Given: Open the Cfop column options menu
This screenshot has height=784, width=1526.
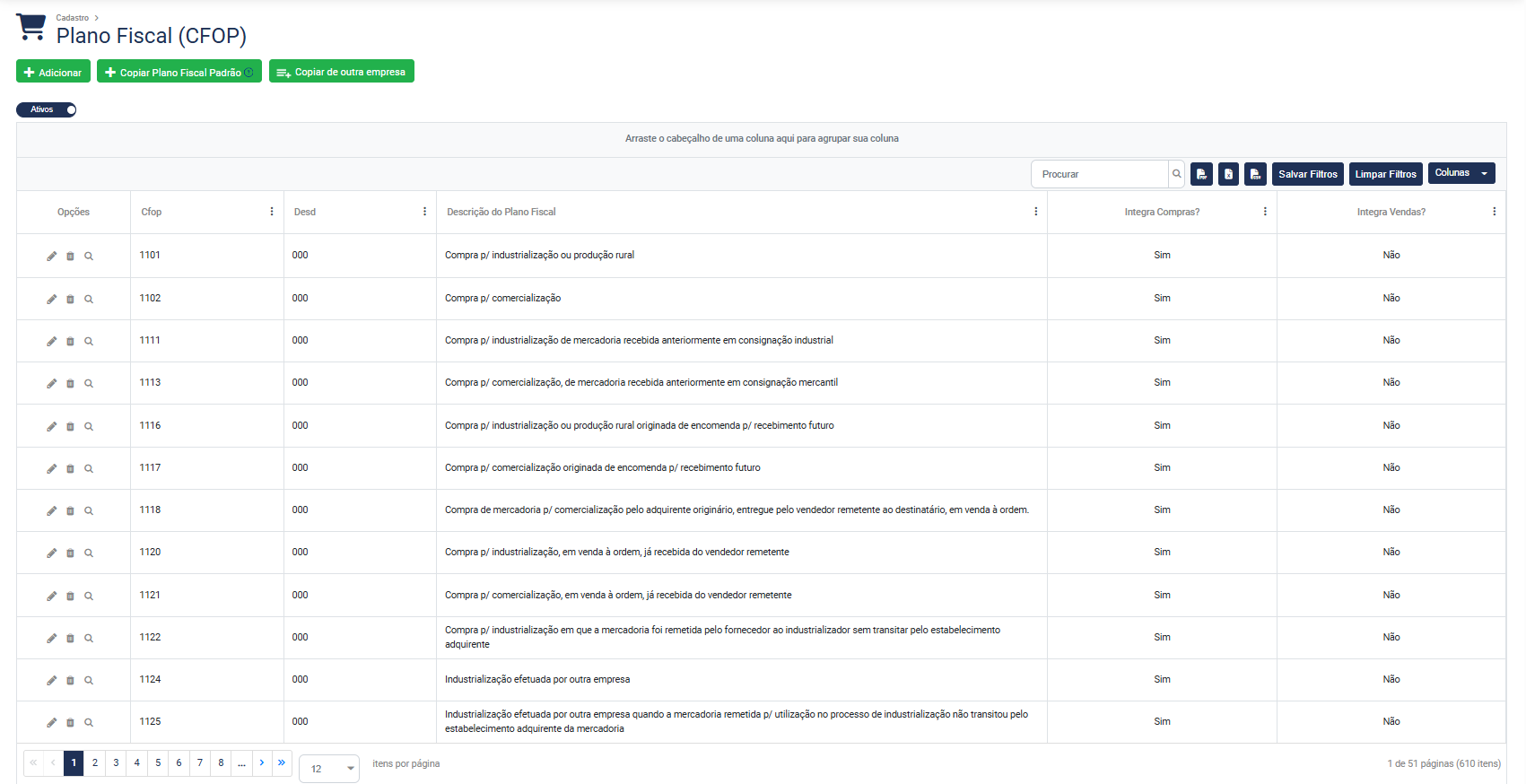Looking at the screenshot, I should click(x=272, y=212).
